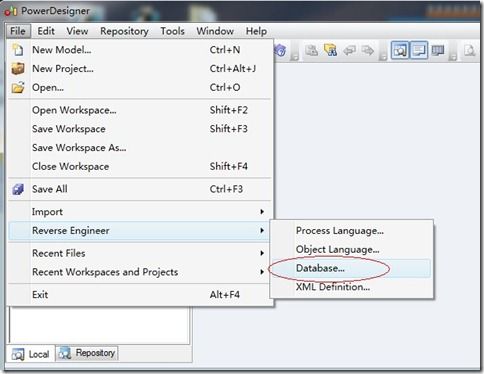This screenshot has height=374, width=484.
Task: Toggle the Output window toolbar button
Action: (419, 51)
